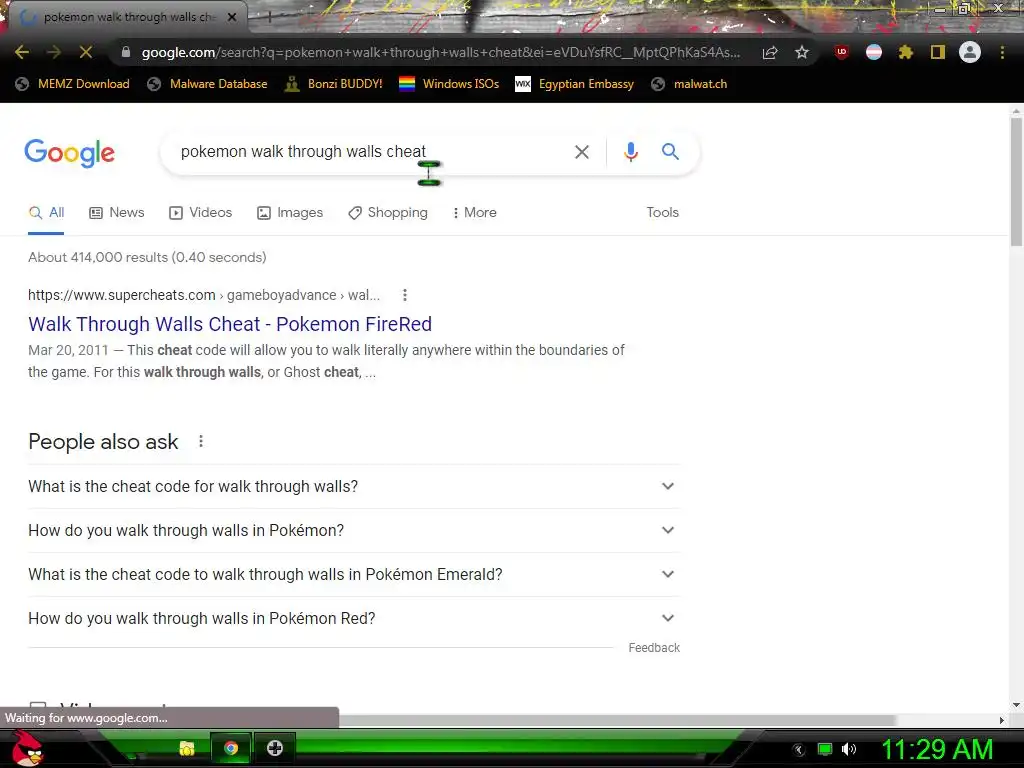
Task: Open the People also ask options dots
Action: (x=201, y=441)
